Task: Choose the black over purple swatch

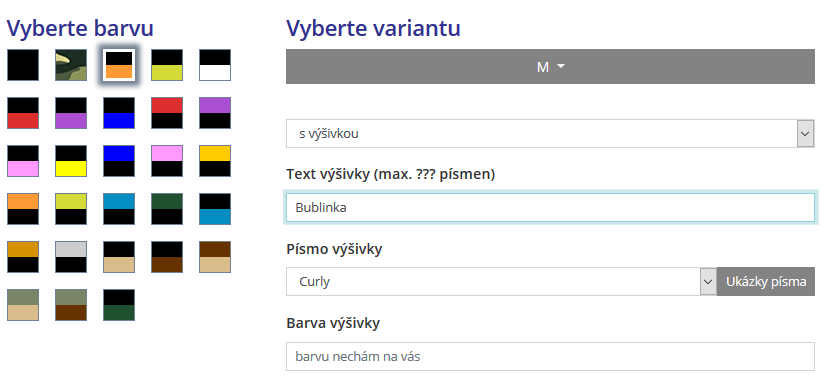Action: click(x=71, y=113)
